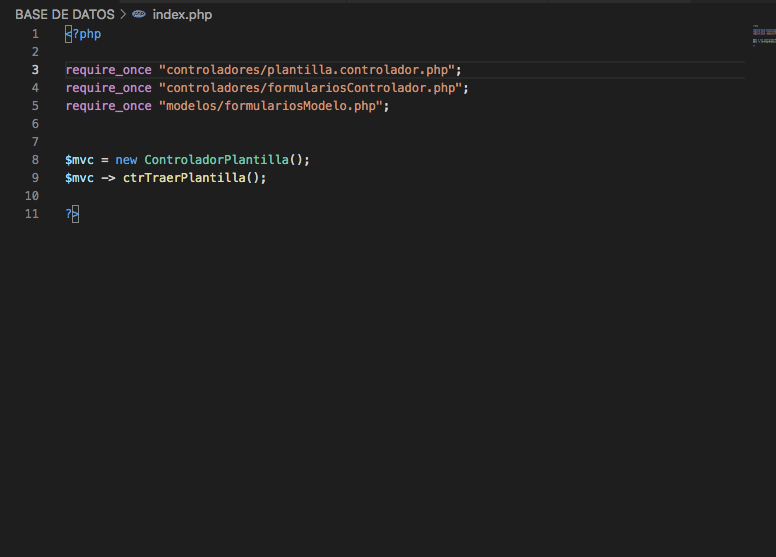776x557 pixels.
Task: Click line number 1 in gutter
Action: point(35,34)
